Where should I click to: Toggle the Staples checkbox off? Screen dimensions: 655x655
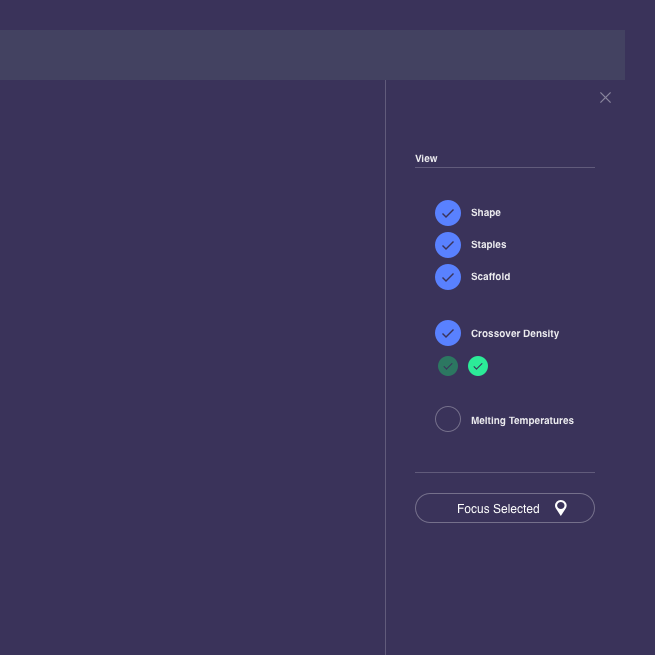pos(448,245)
